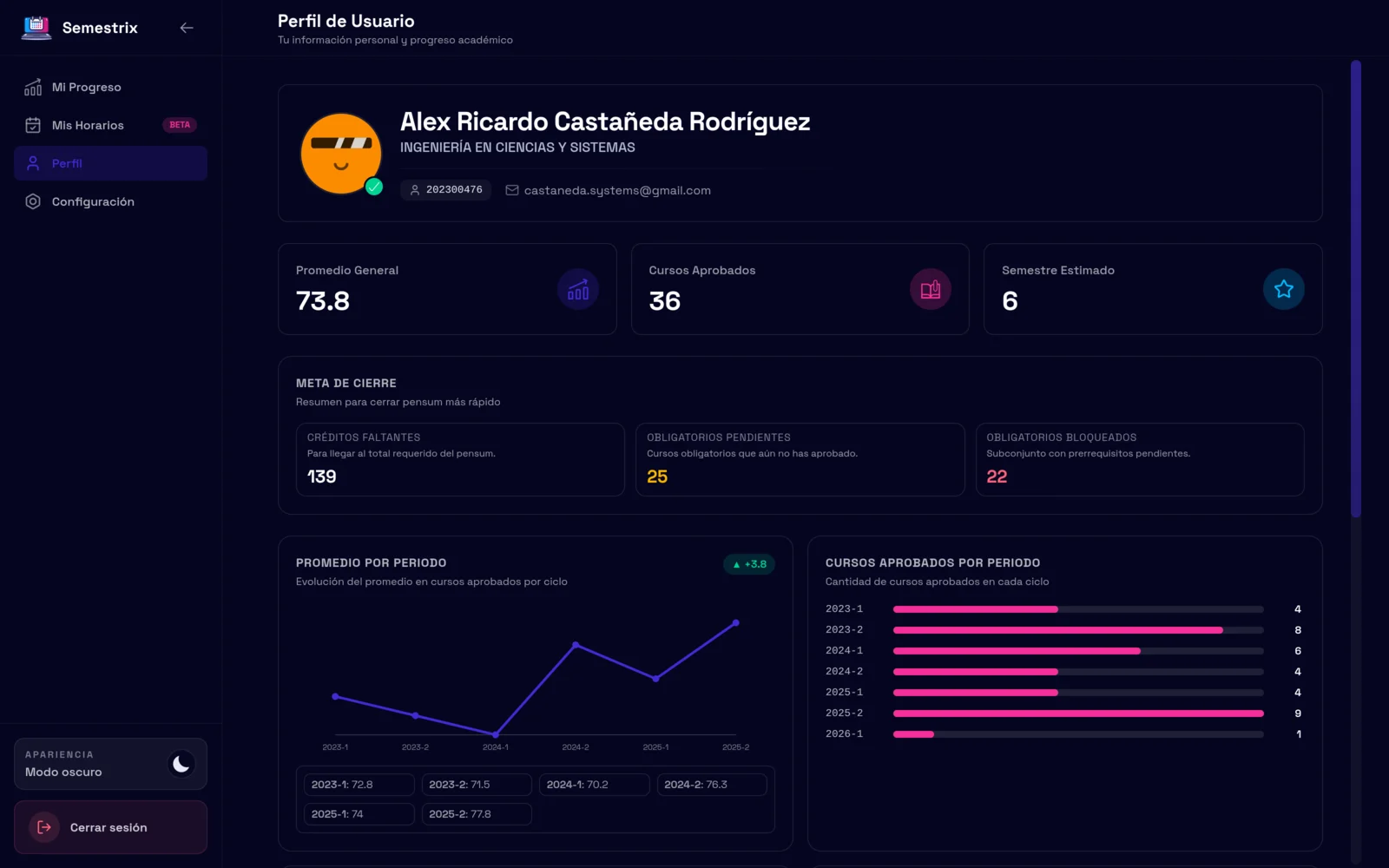Click the Semestre Estimado value 6
The image size is (1389, 868).
pos(1010,301)
